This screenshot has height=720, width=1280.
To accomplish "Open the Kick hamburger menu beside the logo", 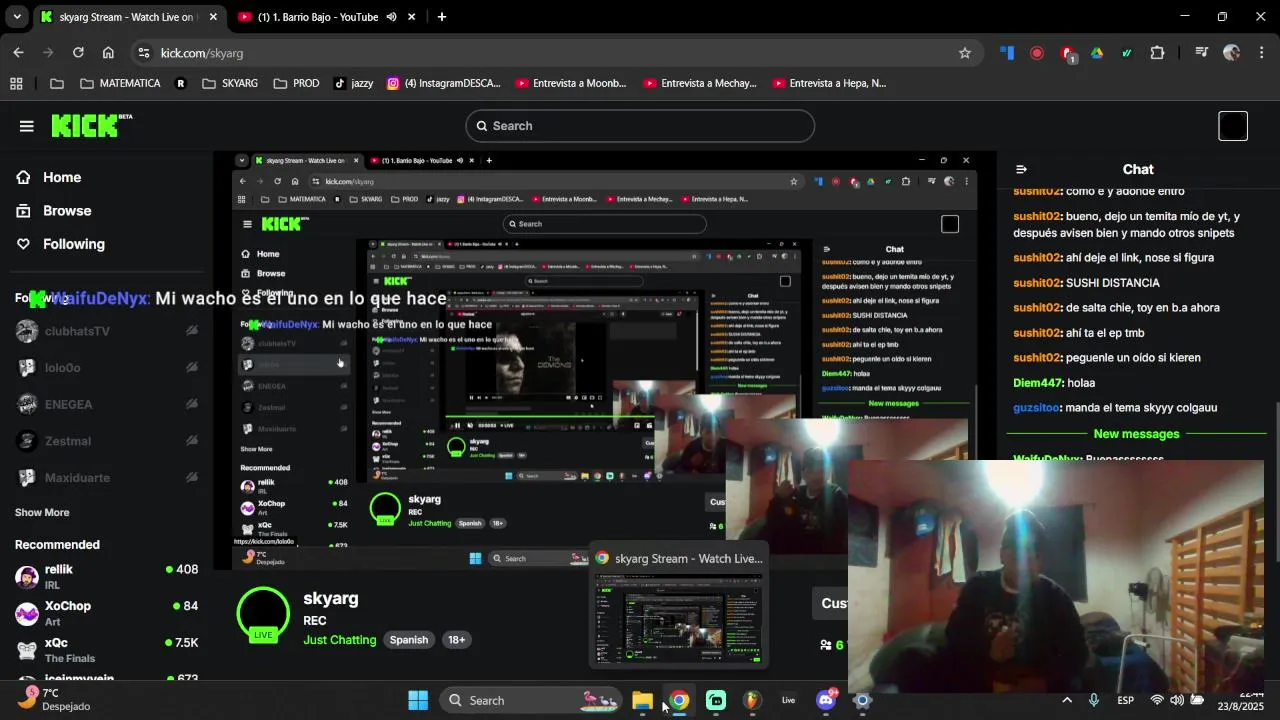I will (x=26, y=126).
